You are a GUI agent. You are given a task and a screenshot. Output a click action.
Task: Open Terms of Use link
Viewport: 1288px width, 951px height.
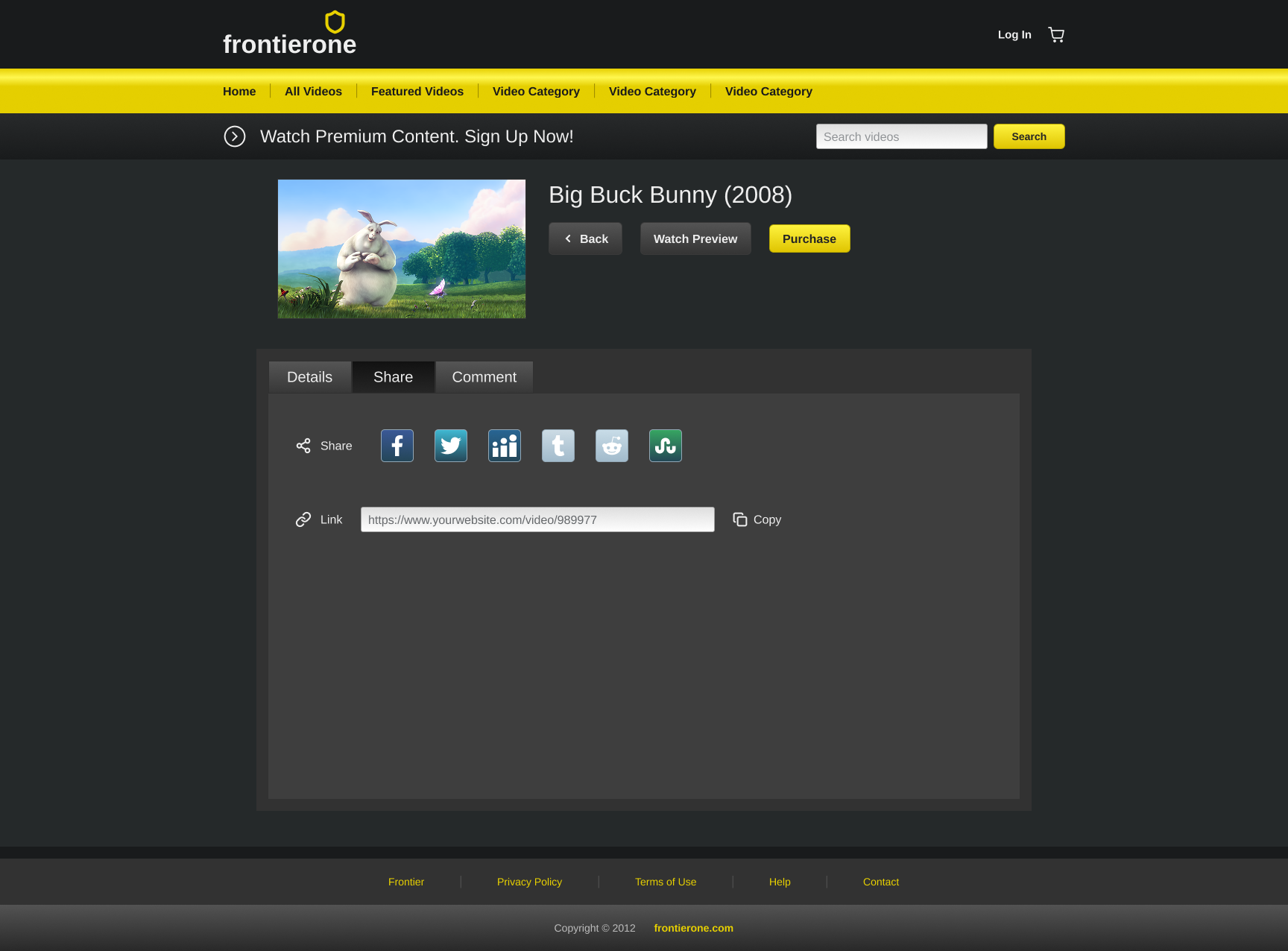(666, 882)
